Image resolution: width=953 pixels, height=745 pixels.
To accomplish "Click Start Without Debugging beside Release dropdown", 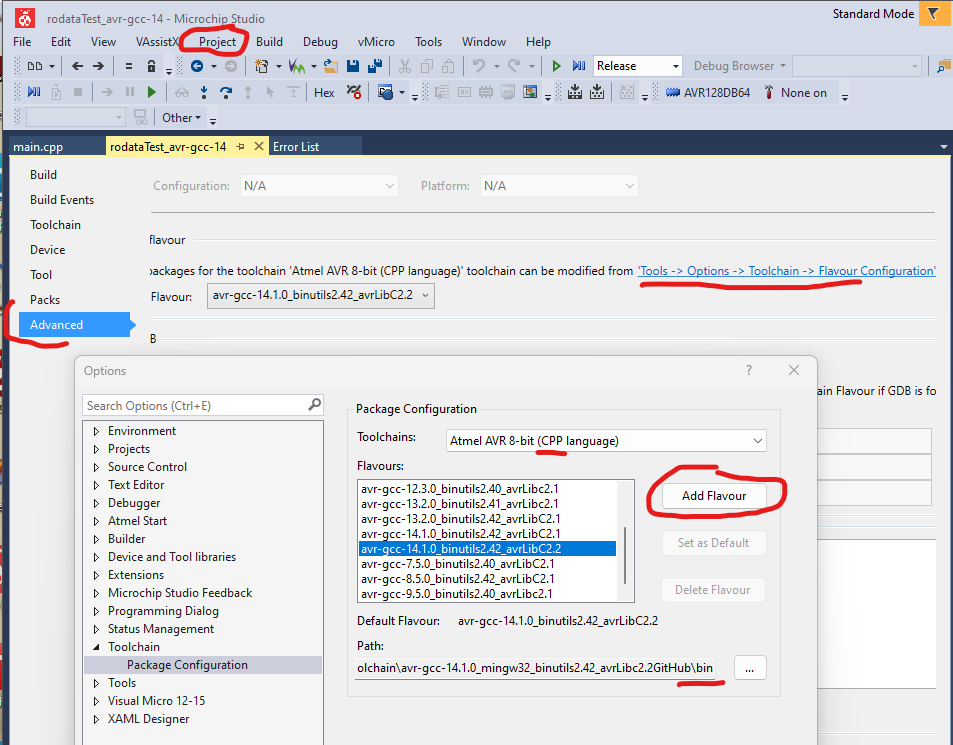I will coord(557,66).
